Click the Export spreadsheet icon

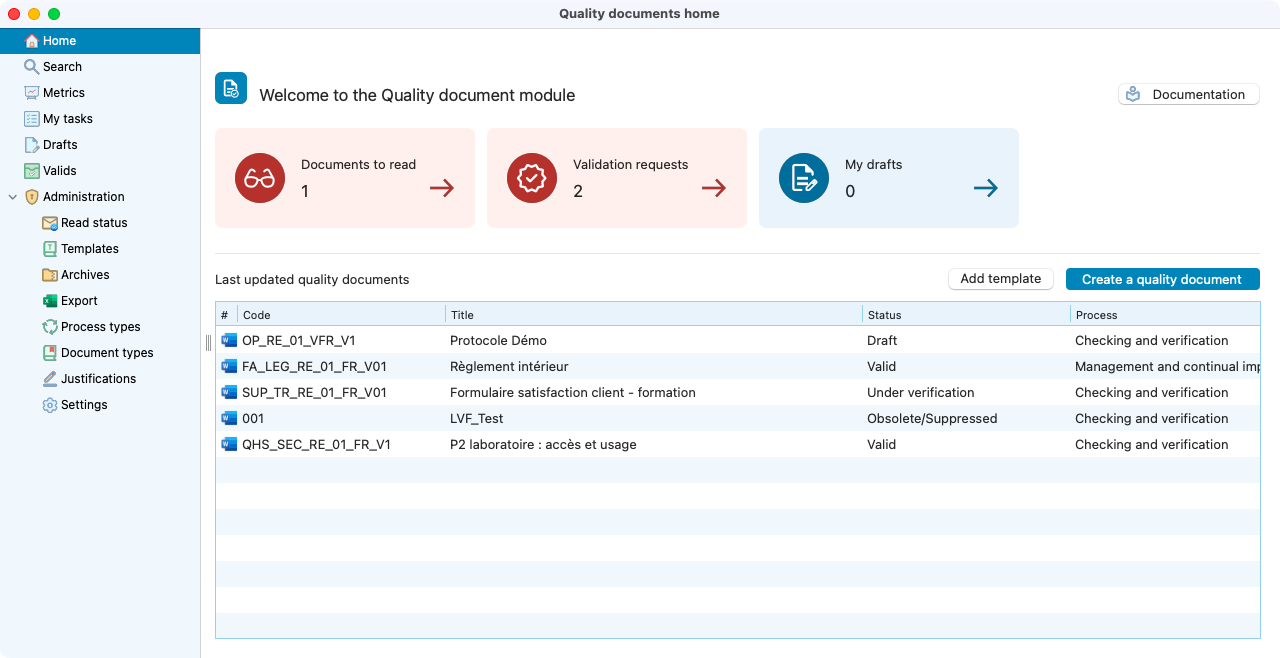50,301
